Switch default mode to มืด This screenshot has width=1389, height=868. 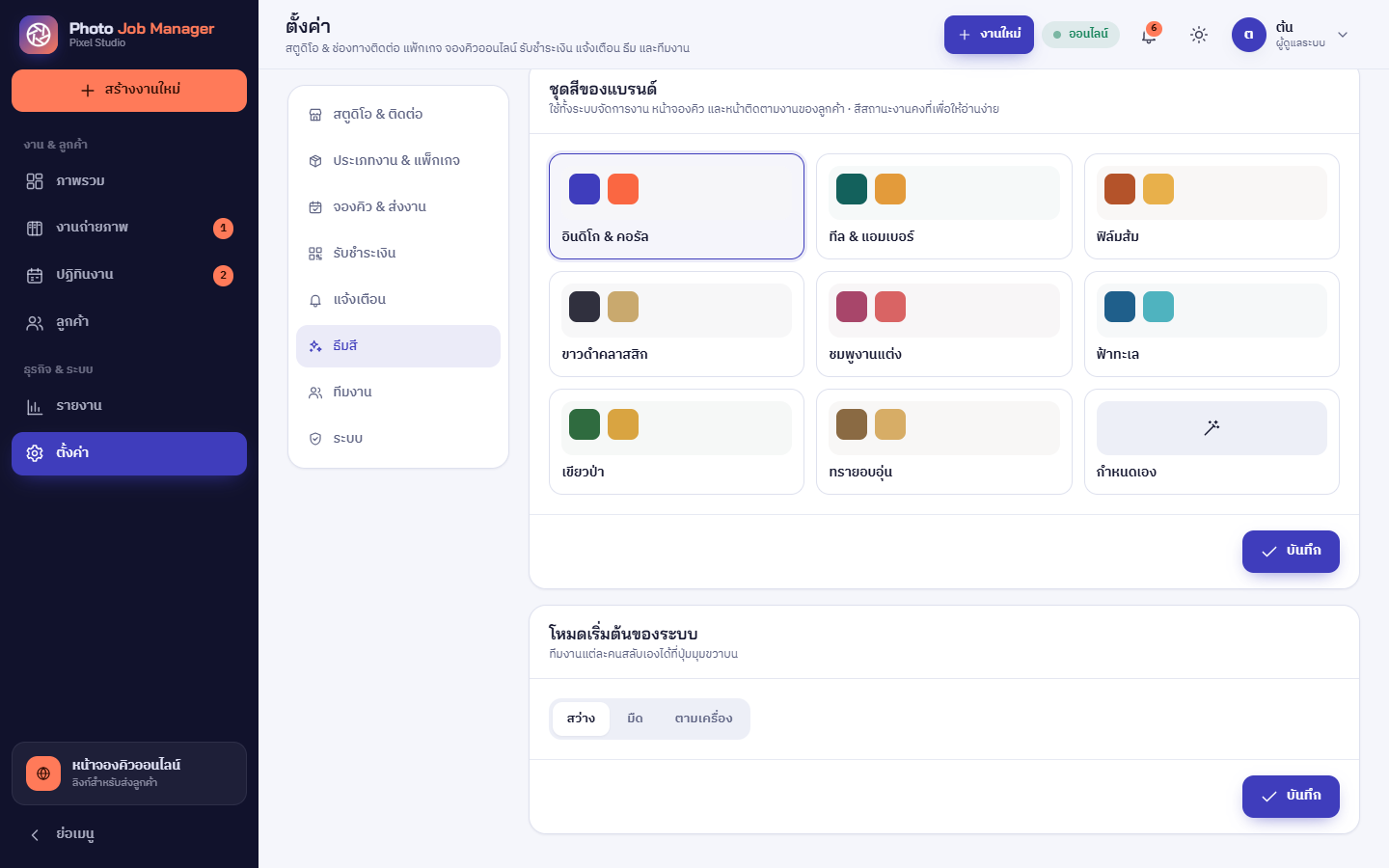(635, 719)
